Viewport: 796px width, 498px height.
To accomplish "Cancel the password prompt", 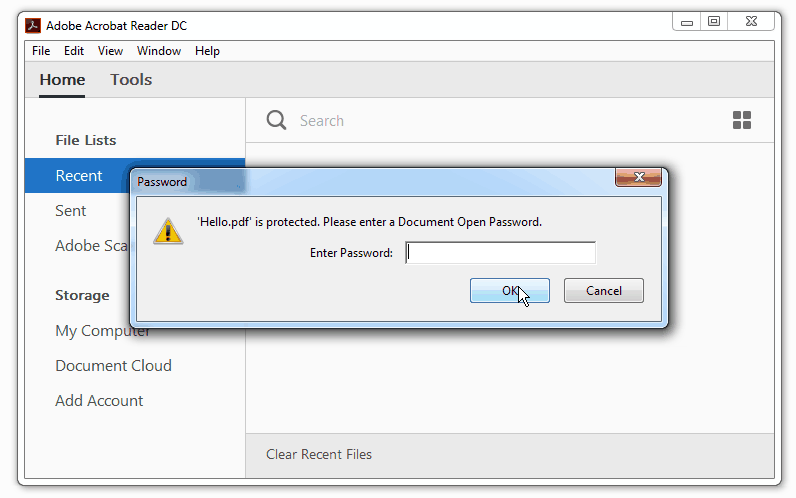I will click(604, 290).
